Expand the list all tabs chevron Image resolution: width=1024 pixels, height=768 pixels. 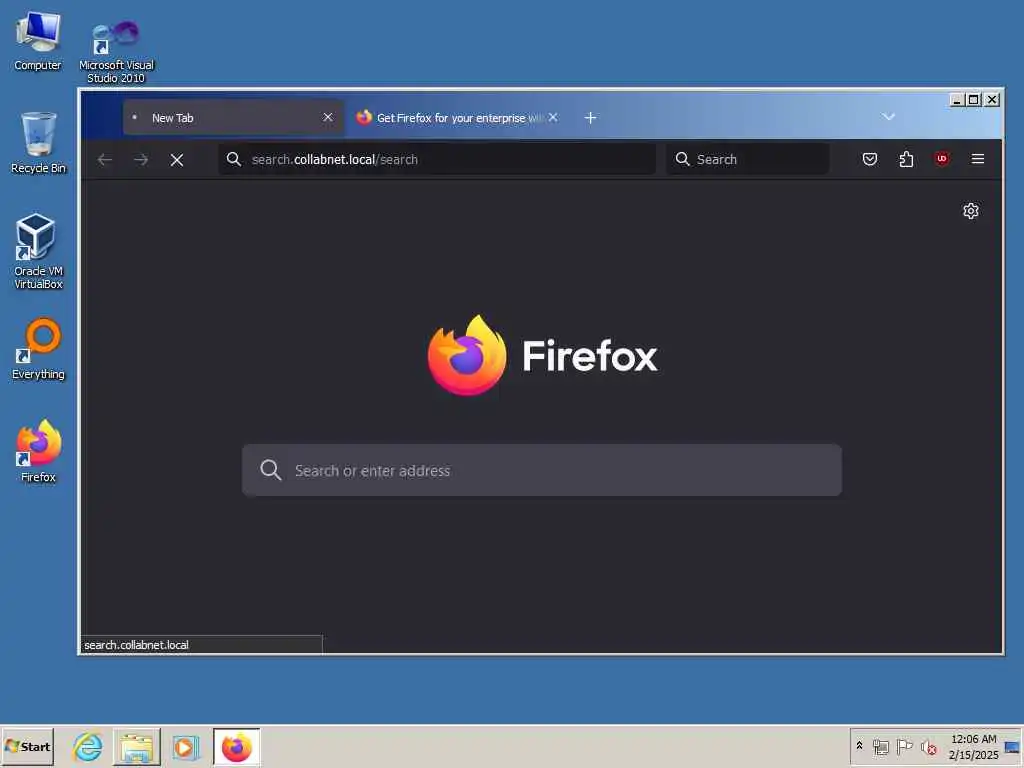[x=888, y=117]
